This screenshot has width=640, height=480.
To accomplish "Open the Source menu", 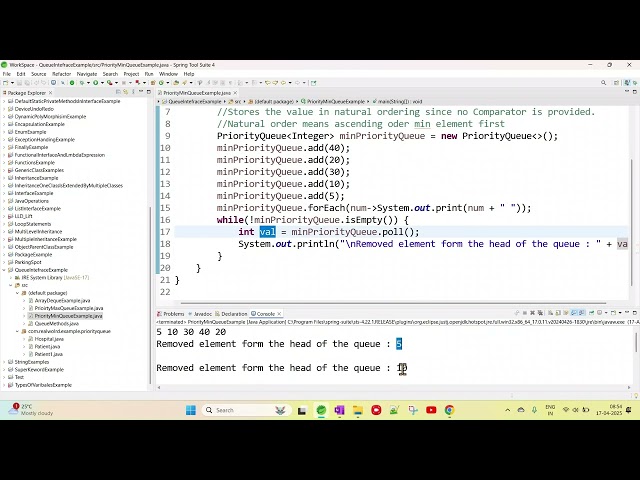I will click(x=39, y=74).
